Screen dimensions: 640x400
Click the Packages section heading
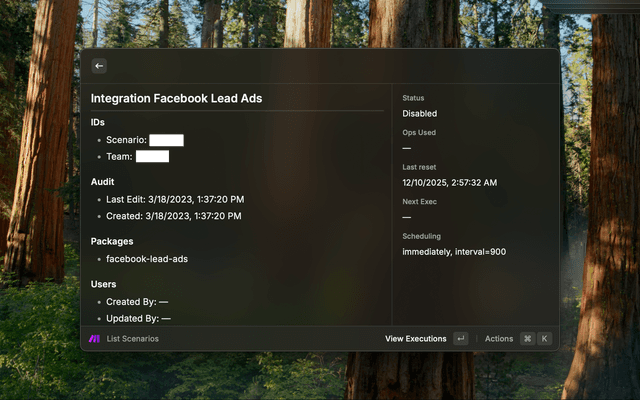tap(112, 241)
